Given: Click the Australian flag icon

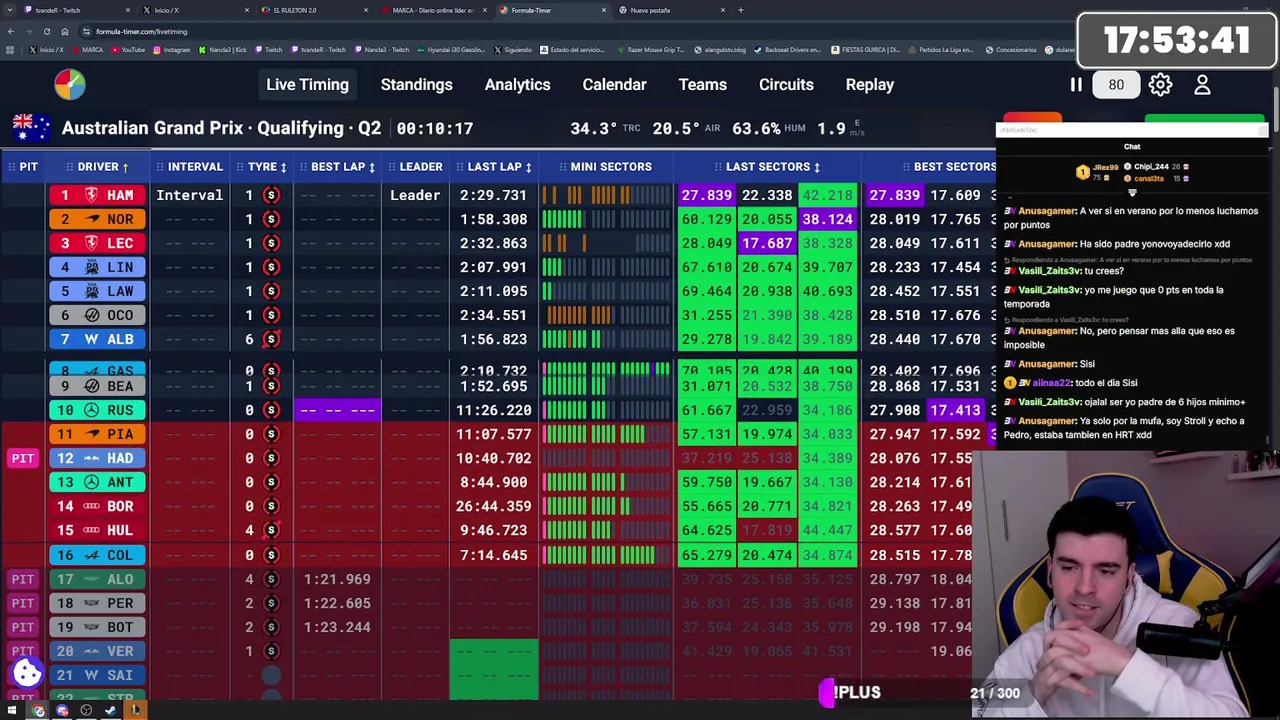Looking at the screenshot, I should coord(31,128).
